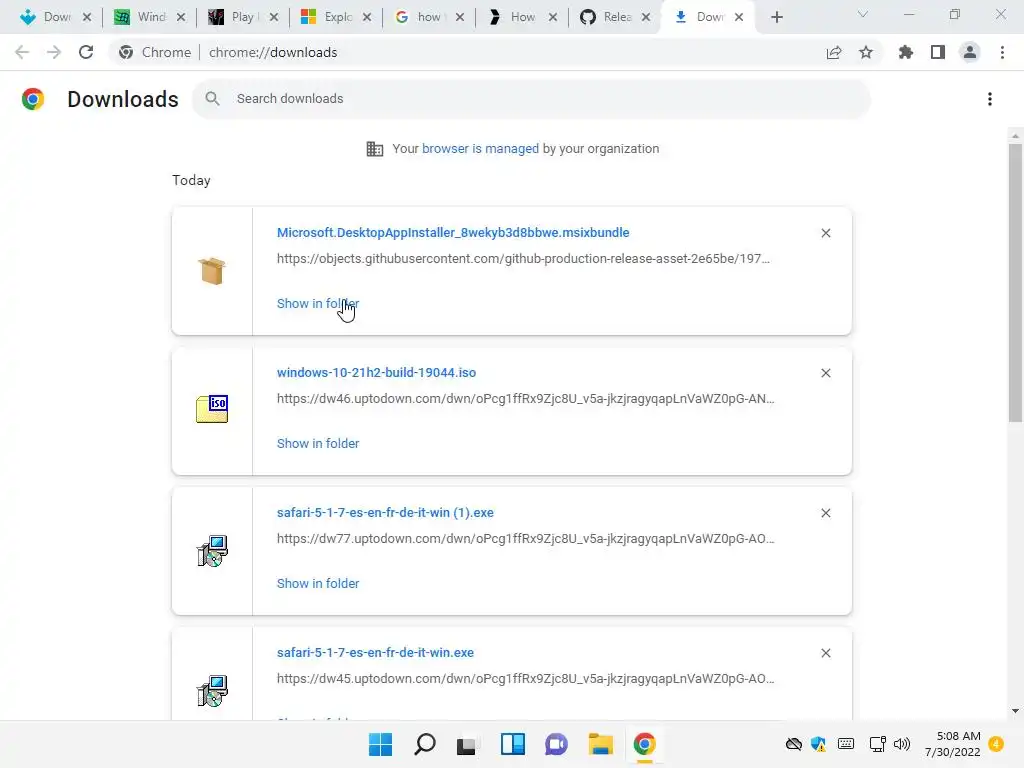Open the notification badge showing 4

click(996, 744)
